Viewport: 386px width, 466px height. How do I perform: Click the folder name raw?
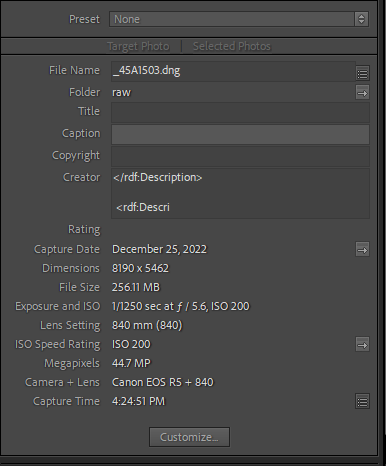coord(121,92)
